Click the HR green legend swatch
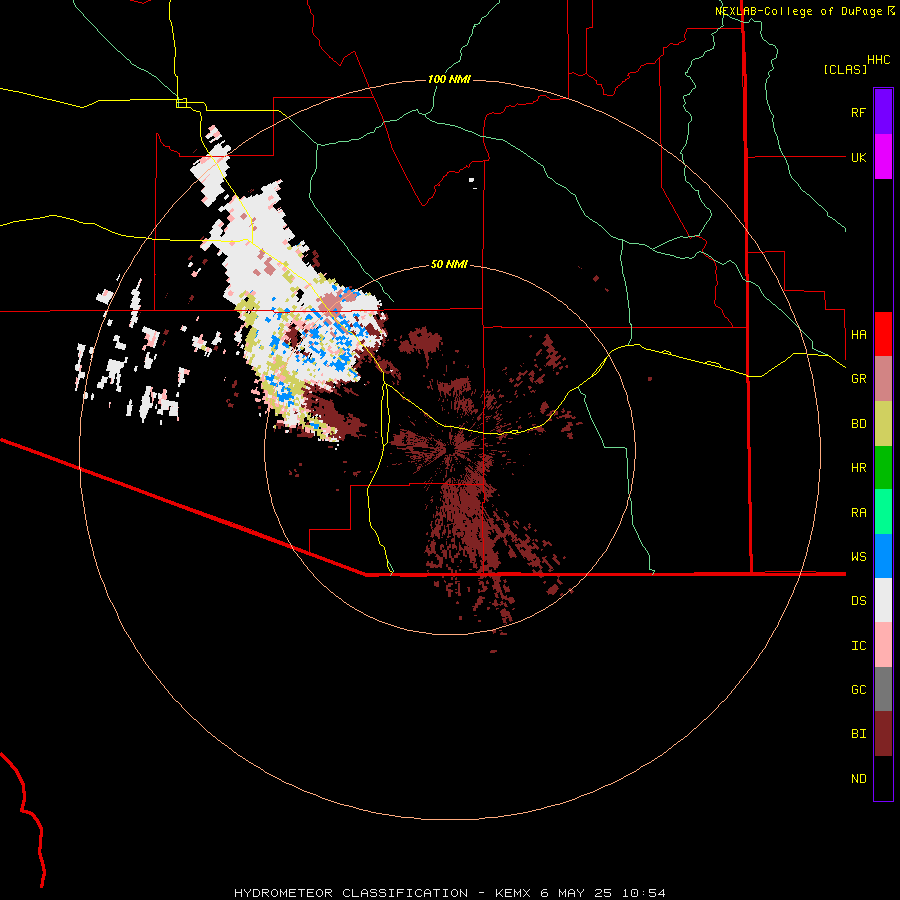 click(883, 468)
